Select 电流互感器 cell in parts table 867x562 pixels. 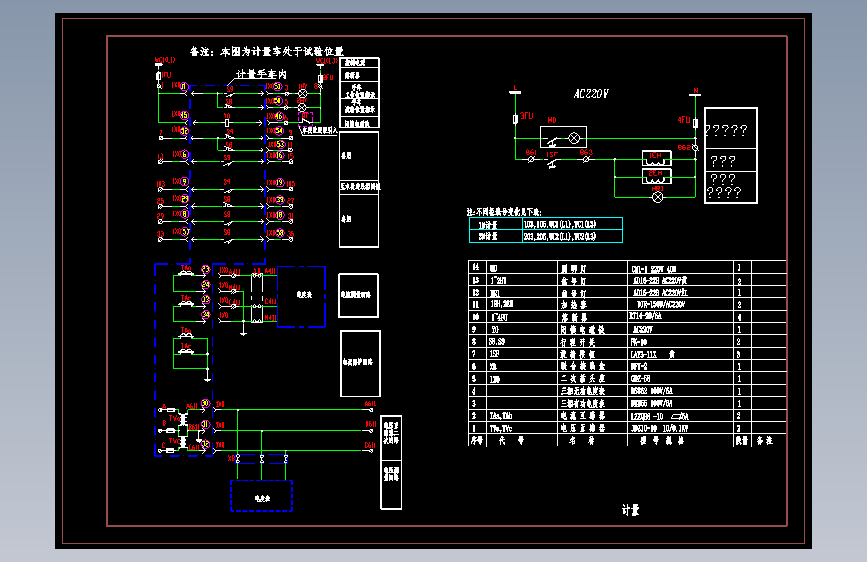click(592, 416)
